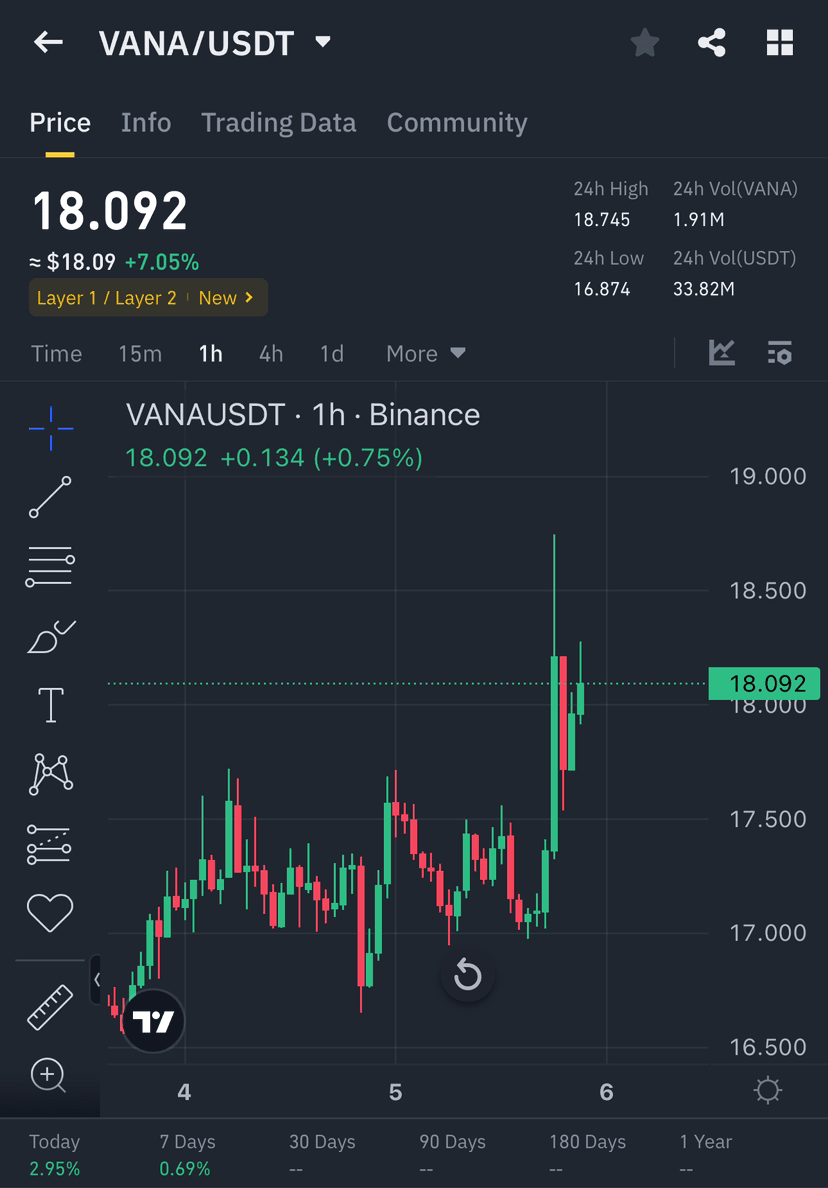
Task: Choose the horizontal lines Fibonacci tool
Action: [x=50, y=566]
